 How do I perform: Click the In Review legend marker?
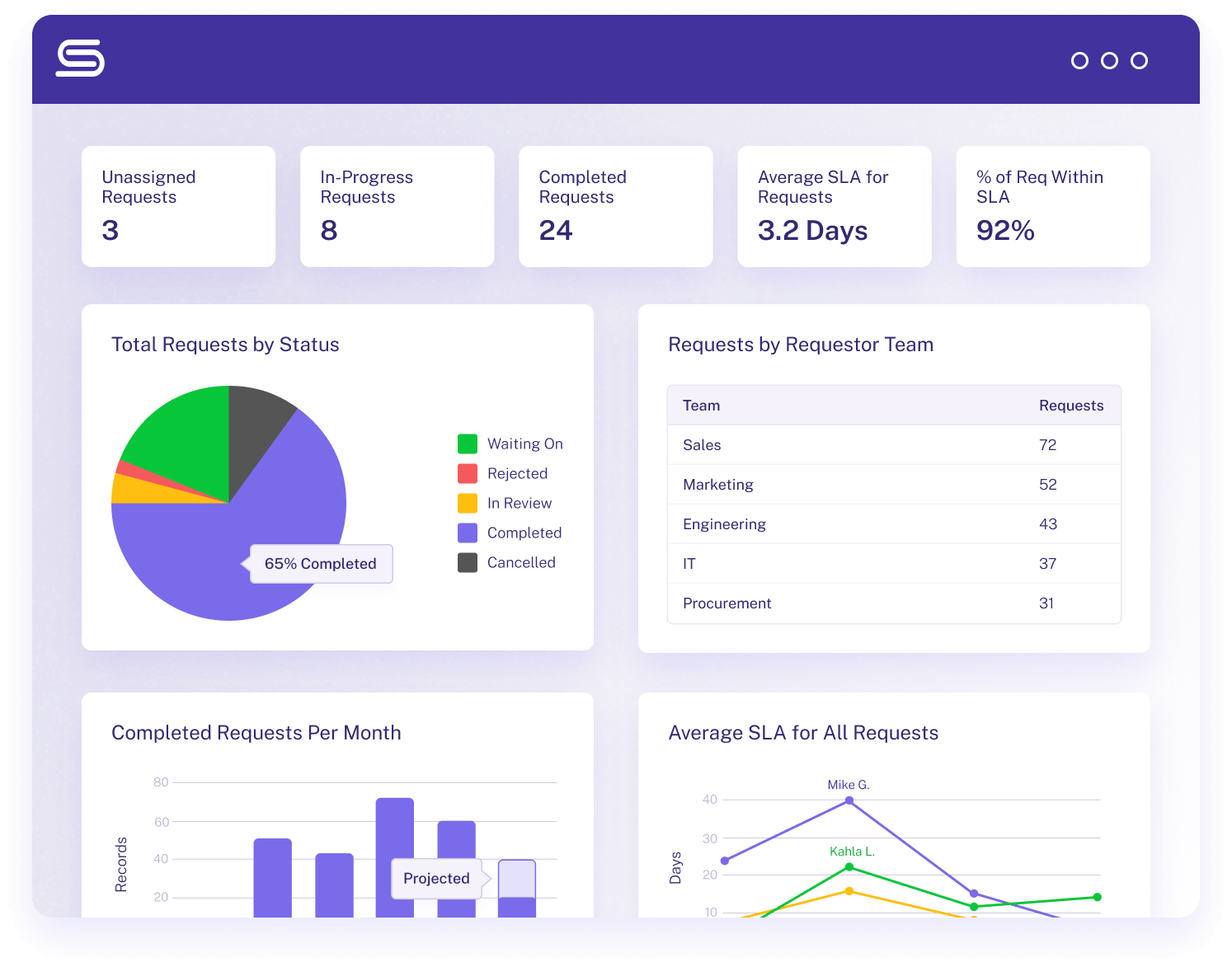coord(467,503)
